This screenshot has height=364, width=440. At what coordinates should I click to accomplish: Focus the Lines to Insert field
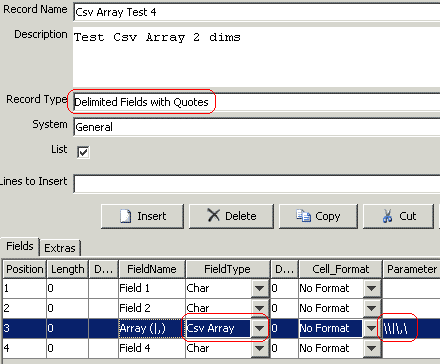tap(257, 183)
